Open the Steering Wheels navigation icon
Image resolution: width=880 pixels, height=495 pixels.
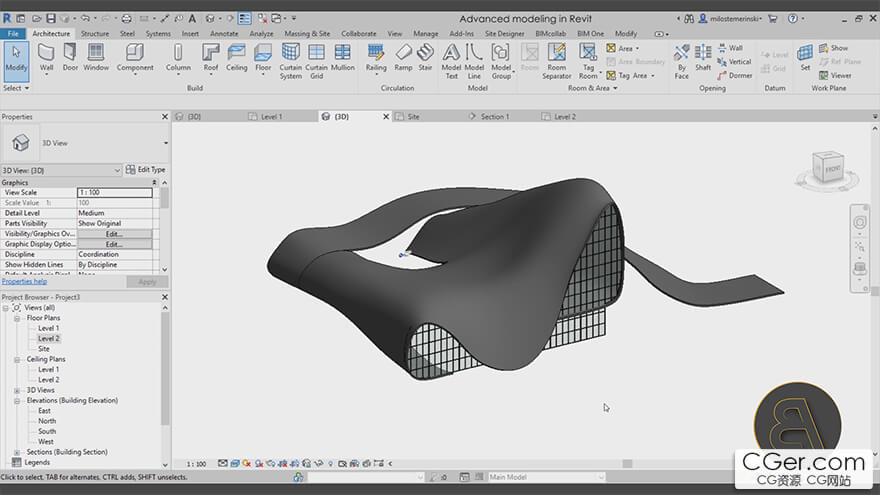[859, 222]
